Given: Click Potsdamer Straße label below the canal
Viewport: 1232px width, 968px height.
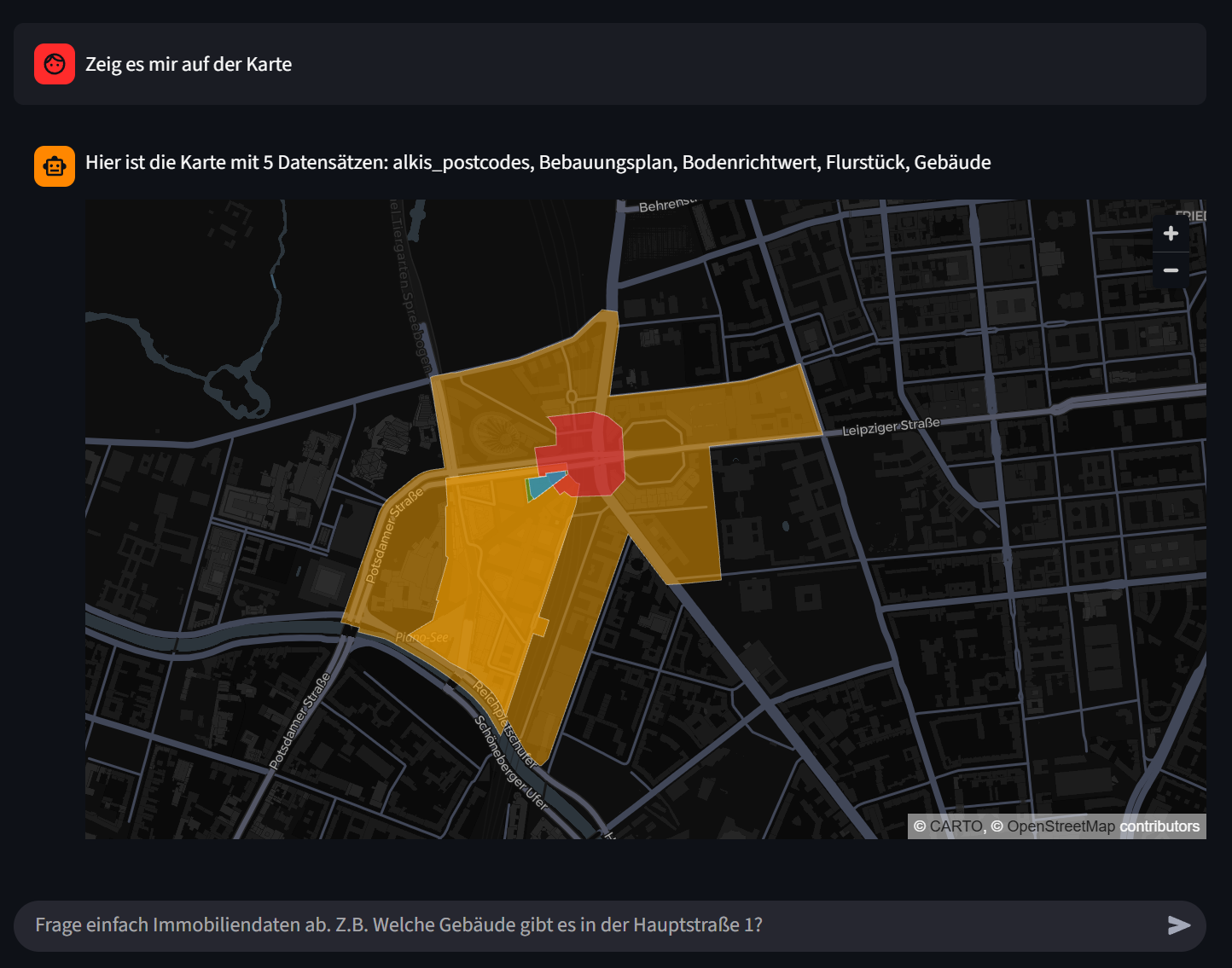Looking at the screenshot, I should pyautogui.click(x=299, y=722).
